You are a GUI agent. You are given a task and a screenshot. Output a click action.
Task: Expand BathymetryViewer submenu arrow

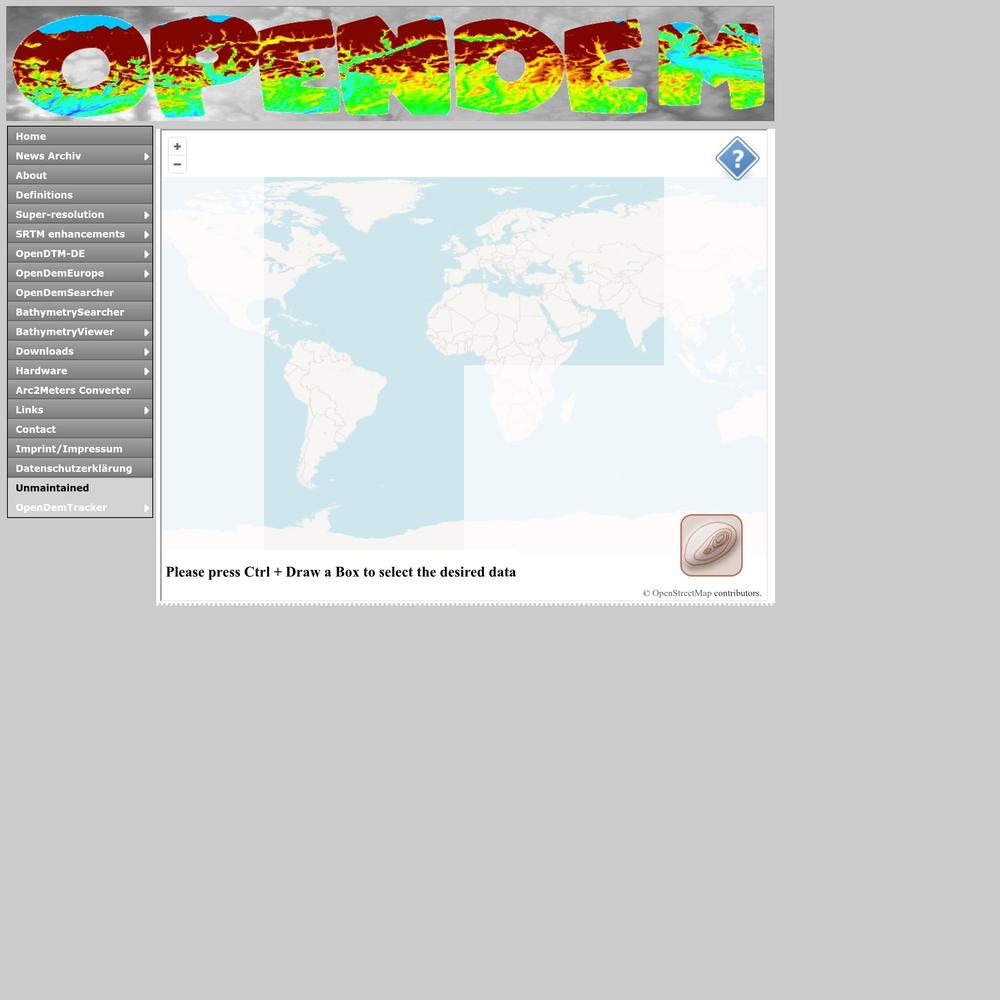pyautogui.click(x=147, y=332)
